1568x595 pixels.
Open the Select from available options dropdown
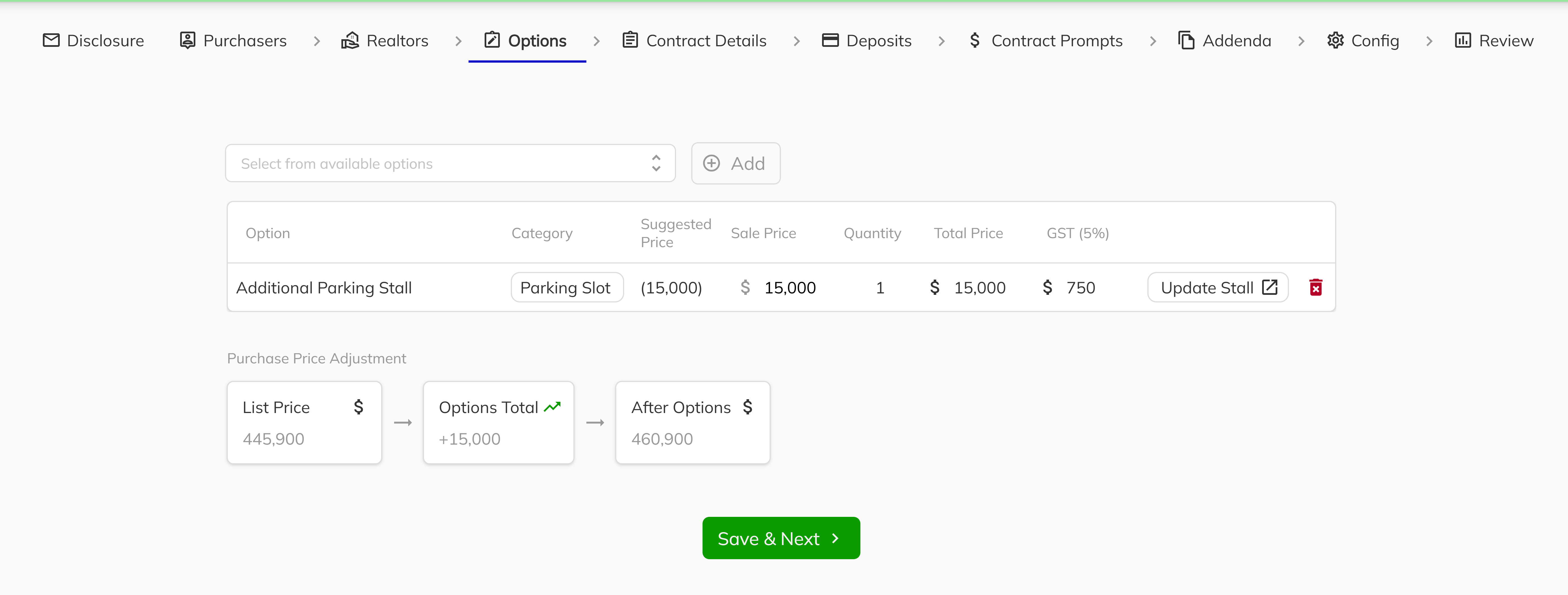coord(450,163)
